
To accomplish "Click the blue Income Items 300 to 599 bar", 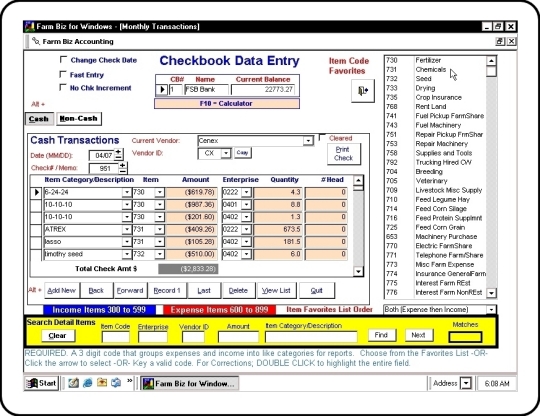I will [99, 310].
